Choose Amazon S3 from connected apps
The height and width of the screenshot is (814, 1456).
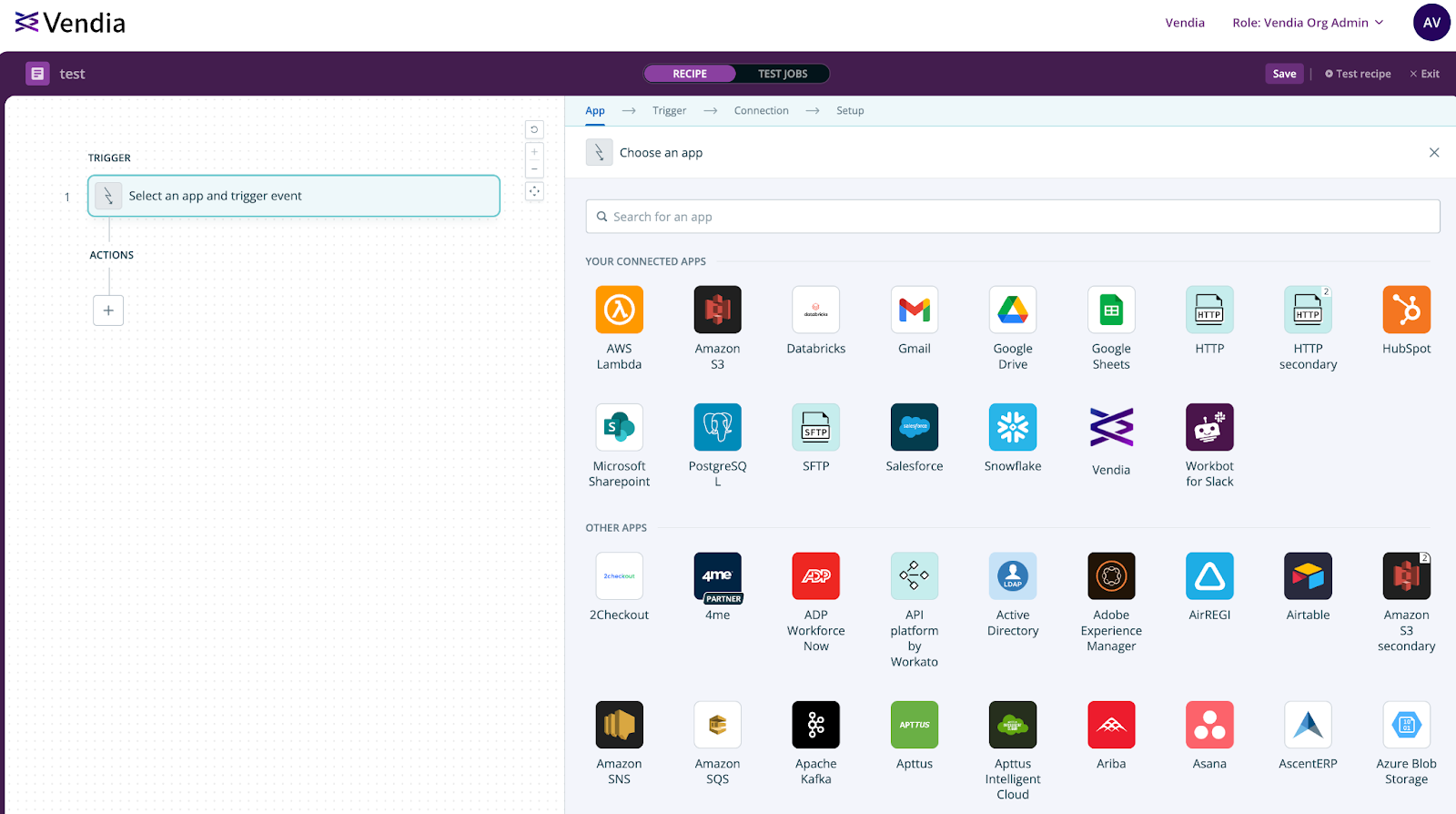(x=717, y=310)
